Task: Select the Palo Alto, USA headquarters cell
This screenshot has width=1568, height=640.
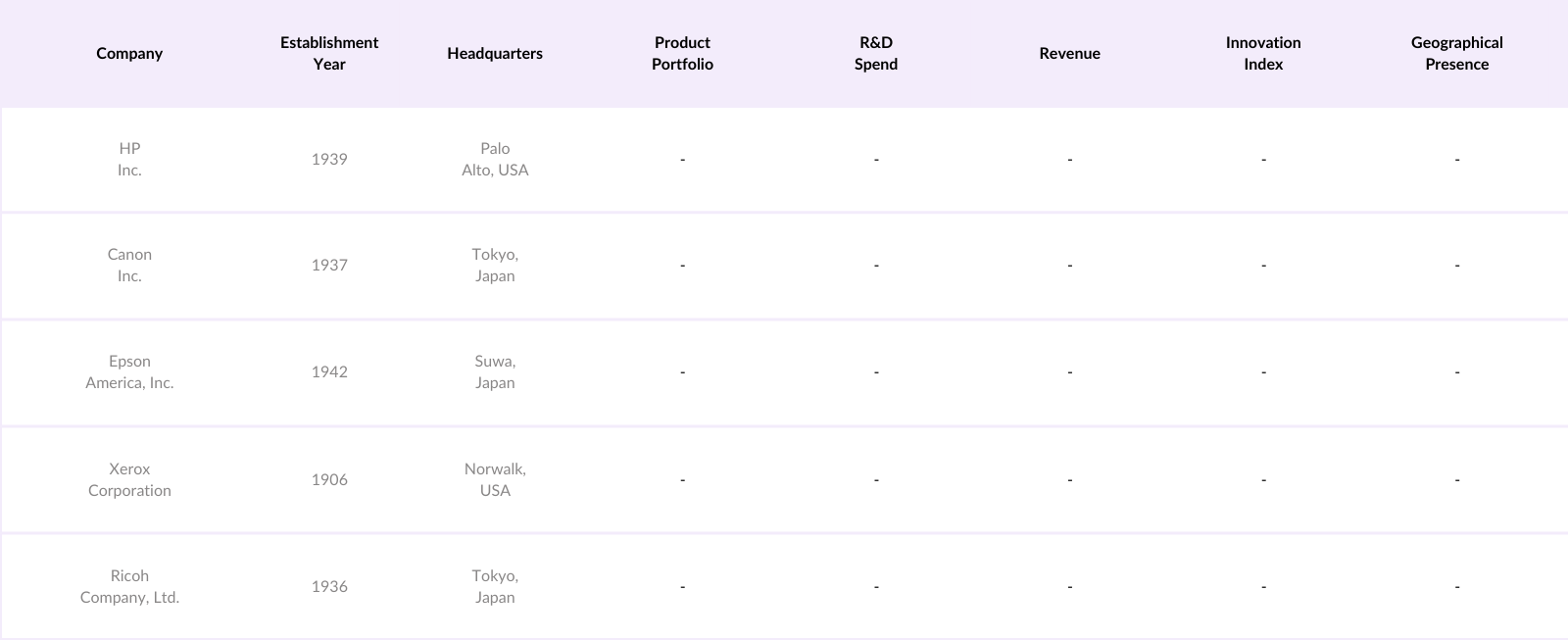Action: point(495,160)
